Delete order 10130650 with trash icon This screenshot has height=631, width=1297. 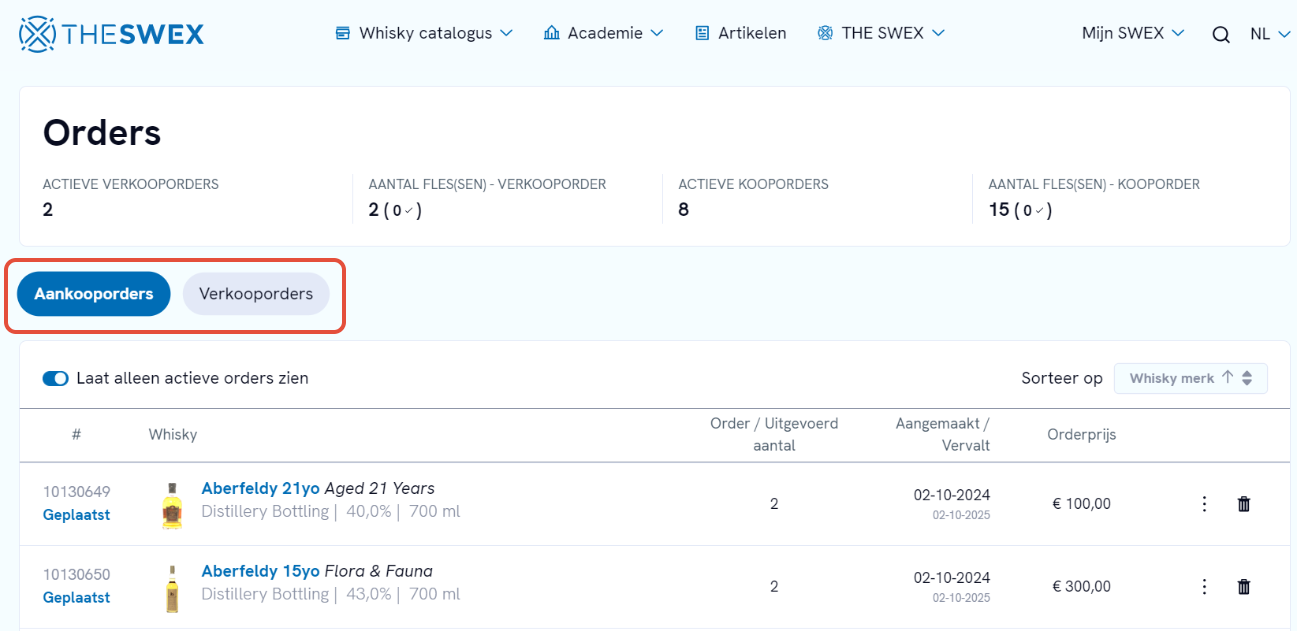[x=1244, y=587]
